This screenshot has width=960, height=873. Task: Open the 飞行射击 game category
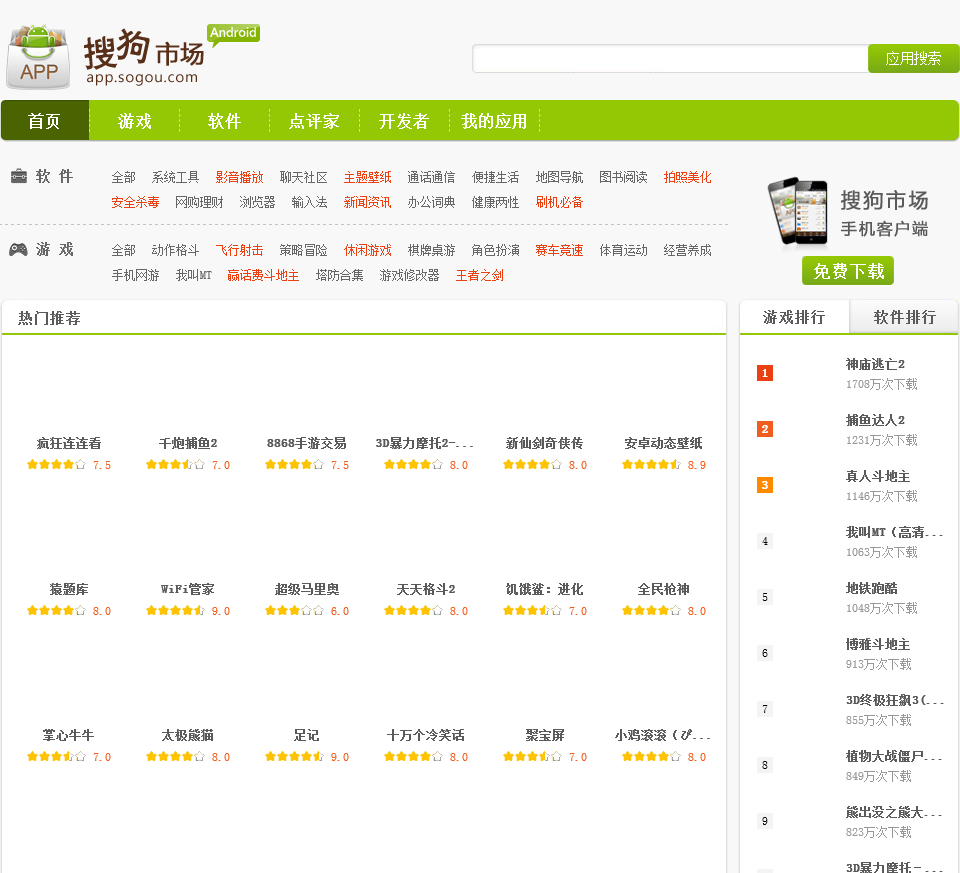239,250
